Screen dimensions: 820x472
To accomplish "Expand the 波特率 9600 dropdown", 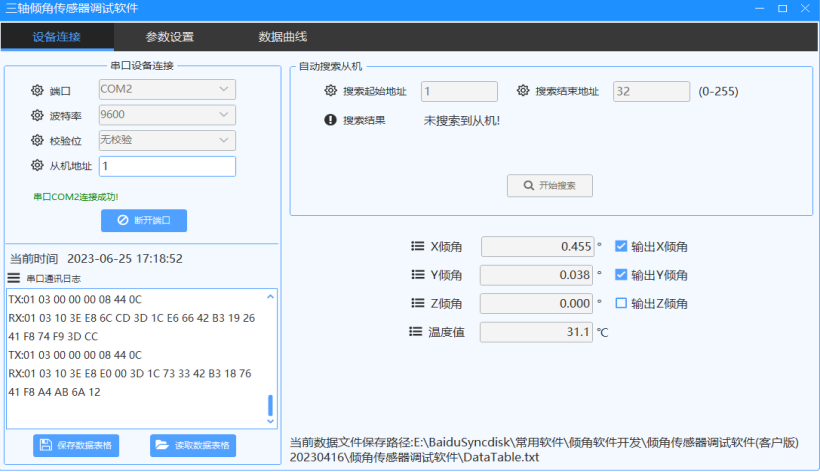I will coord(167,114).
